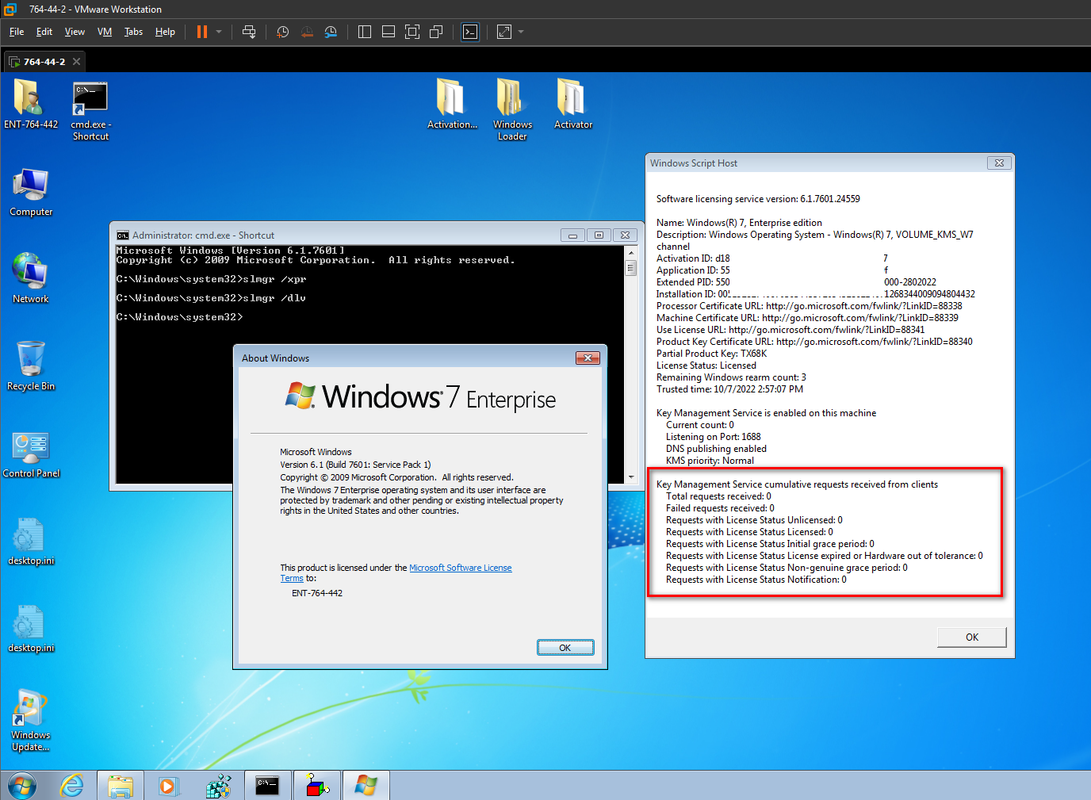Toggle the thumbnail bar view icon
The width and height of the screenshot is (1091, 800).
388,32
